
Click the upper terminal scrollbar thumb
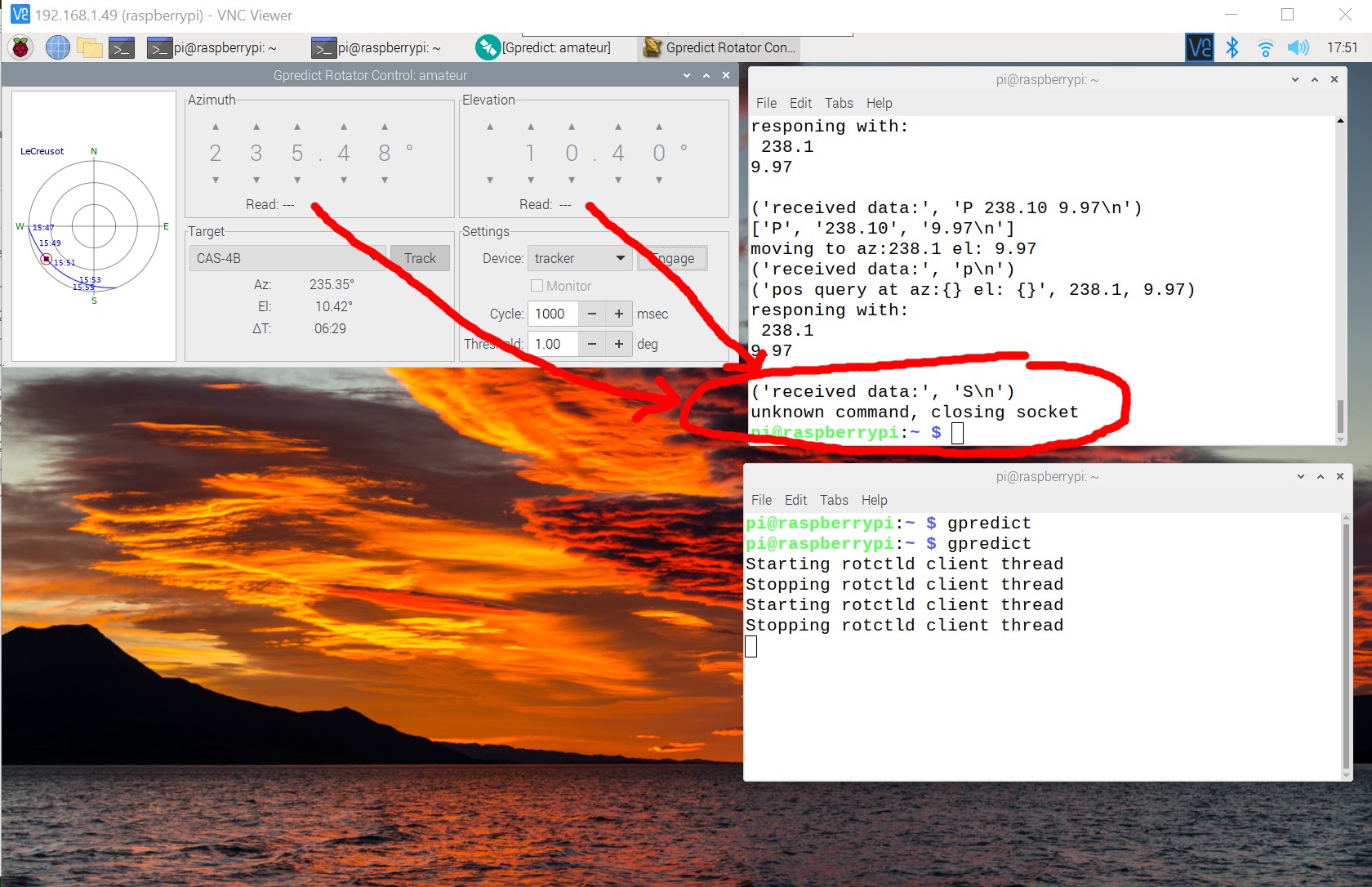point(1340,417)
